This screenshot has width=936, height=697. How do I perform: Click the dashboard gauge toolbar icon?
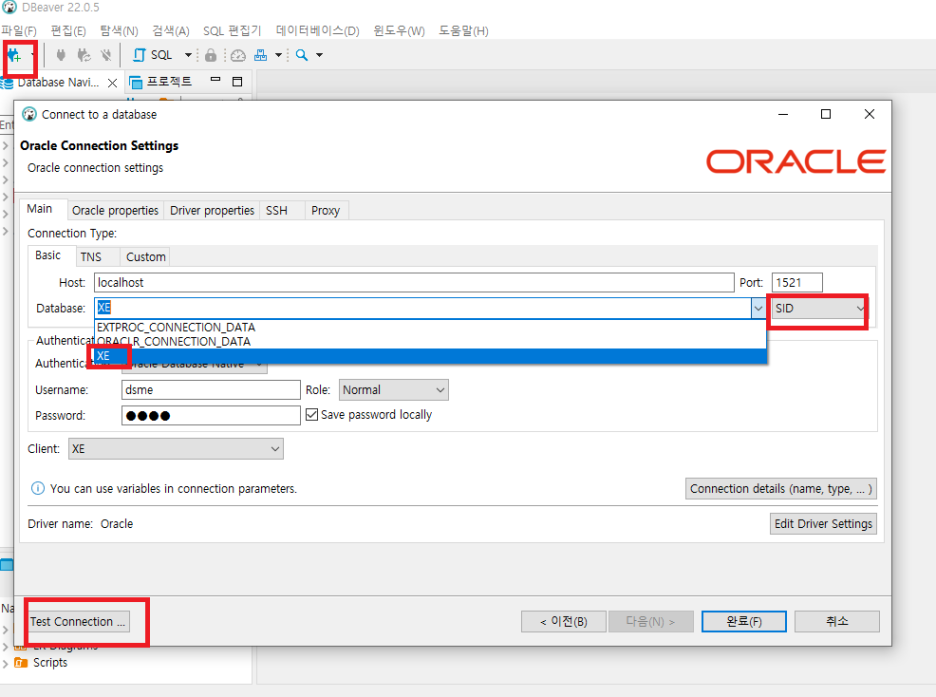tap(238, 55)
